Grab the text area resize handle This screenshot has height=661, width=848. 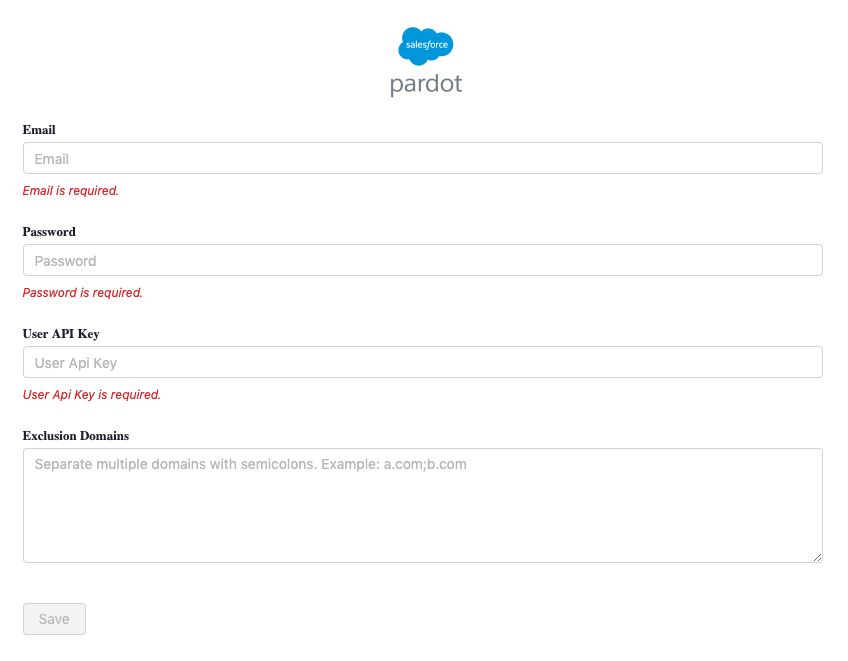coord(817,557)
